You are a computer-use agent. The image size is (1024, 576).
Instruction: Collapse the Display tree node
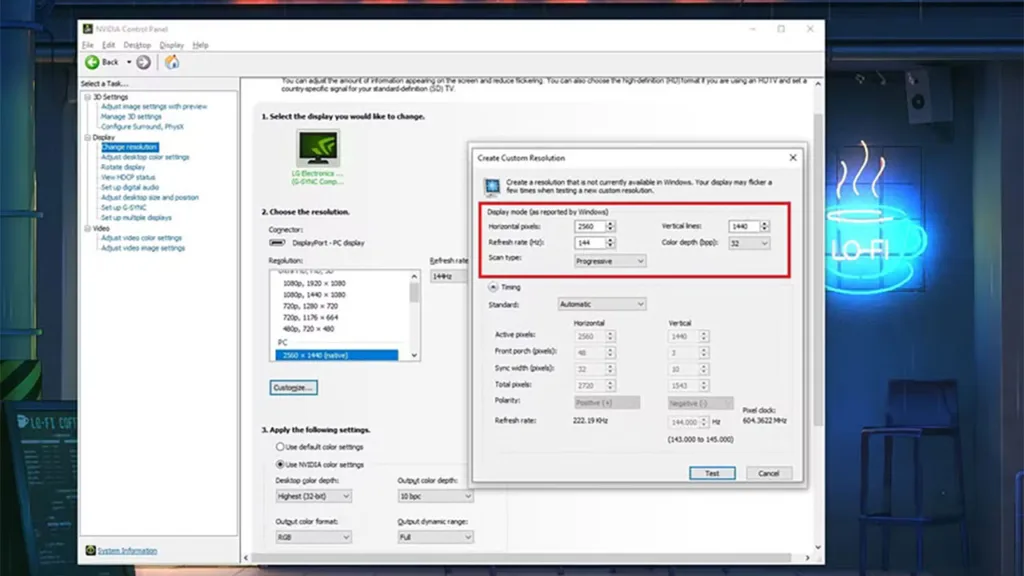[88, 137]
